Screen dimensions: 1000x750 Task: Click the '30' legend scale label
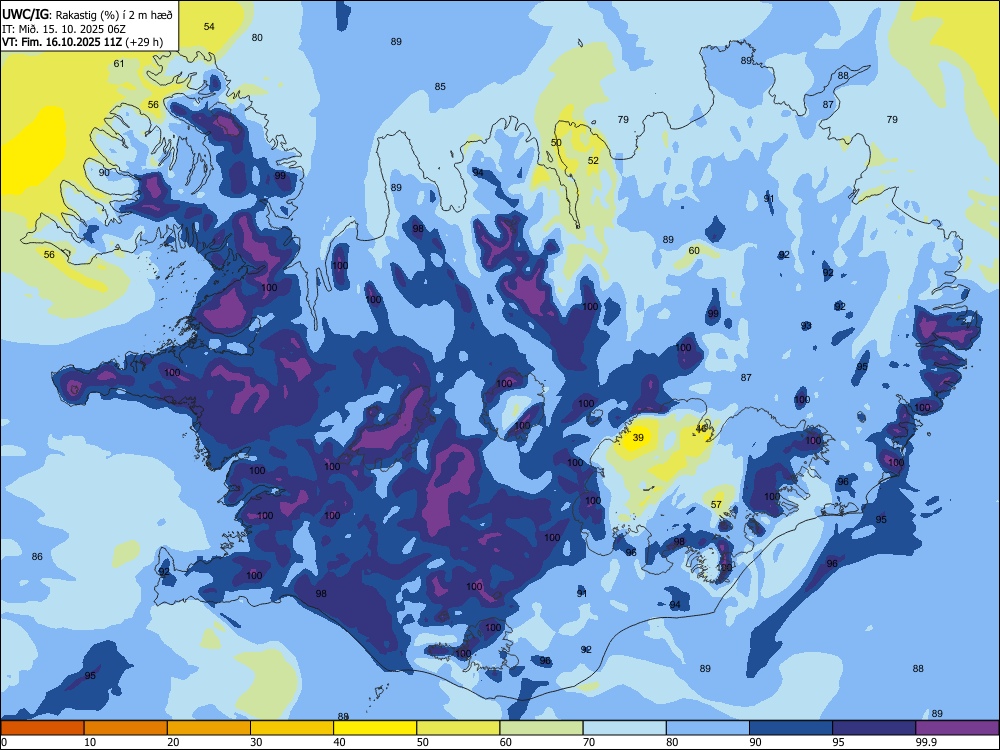click(256, 742)
